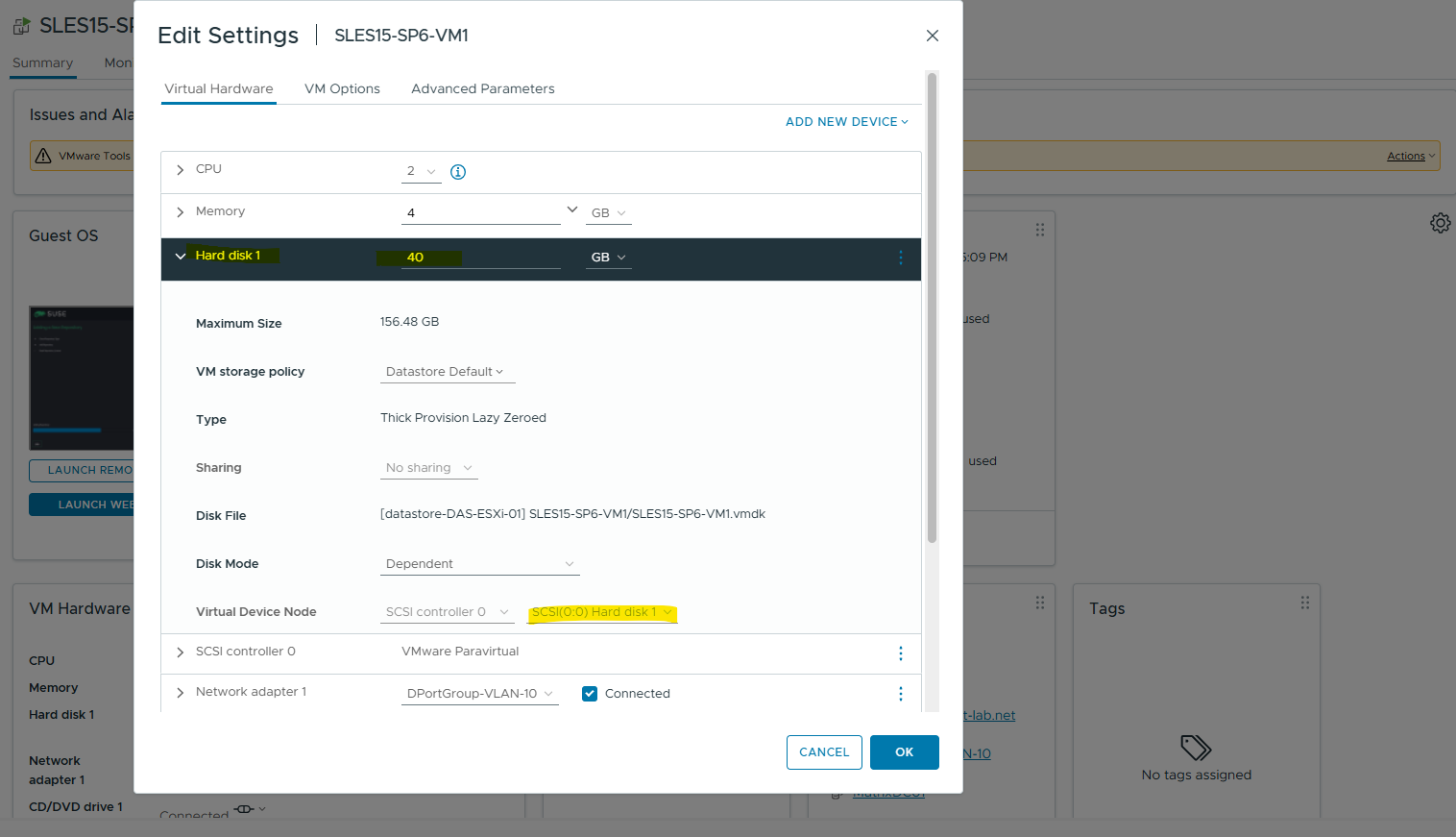Click VMware Paravirtual controller type text
The width and height of the screenshot is (1456, 837).
click(x=460, y=652)
